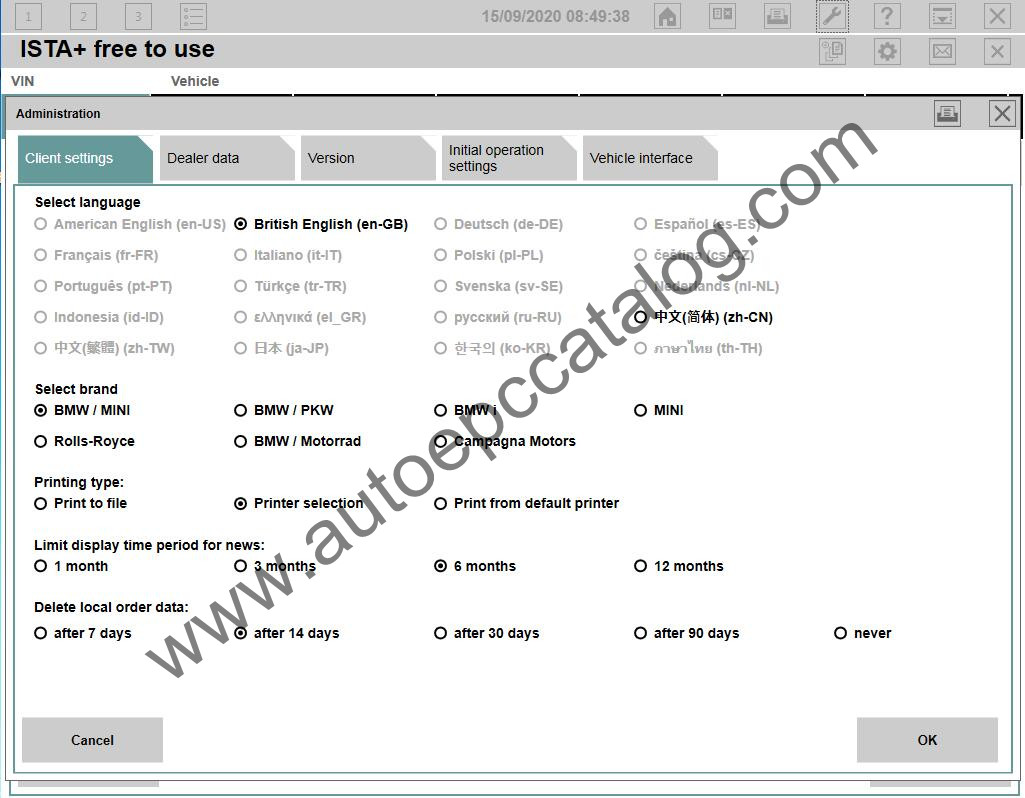The image size is (1025, 798).
Task: Click the window-with-down-arrow icon in the top toolbar
Action: [943, 16]
